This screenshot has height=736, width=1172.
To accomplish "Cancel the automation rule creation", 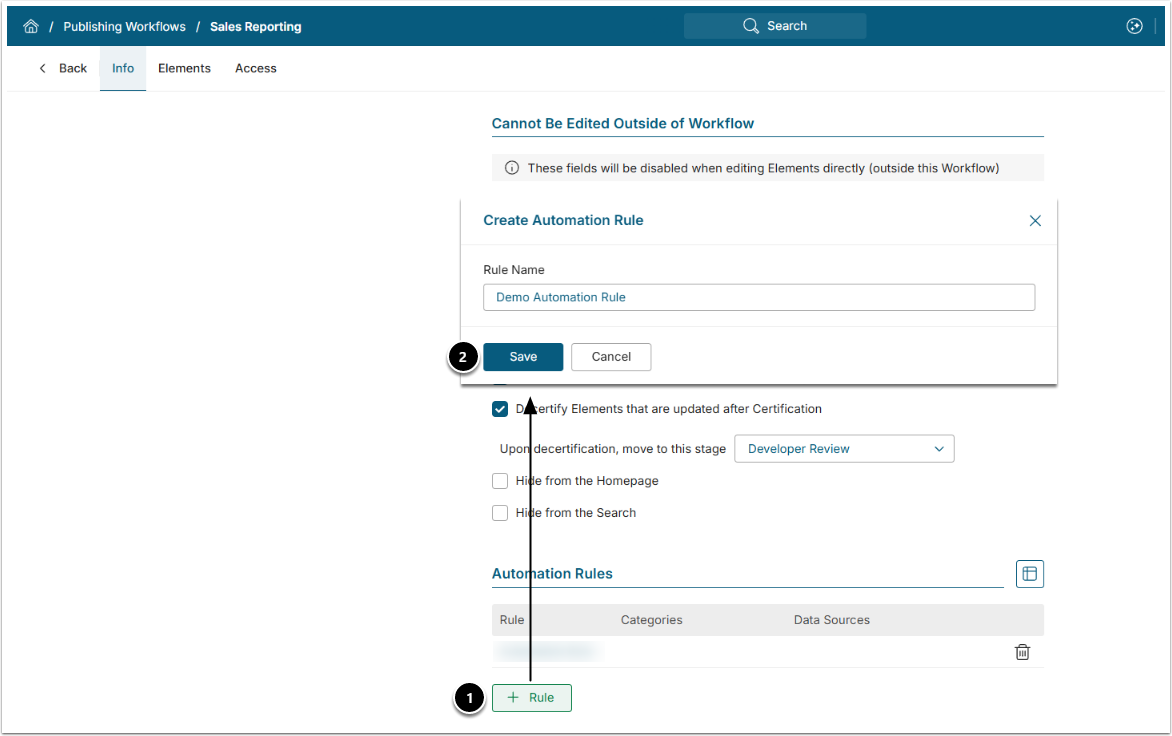I will click(x=611, y=357).
